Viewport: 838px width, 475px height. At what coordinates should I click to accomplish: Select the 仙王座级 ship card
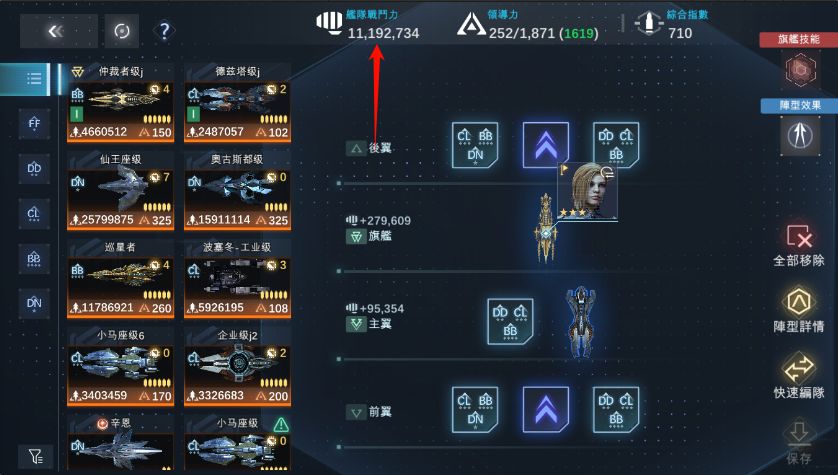[120, 191]
